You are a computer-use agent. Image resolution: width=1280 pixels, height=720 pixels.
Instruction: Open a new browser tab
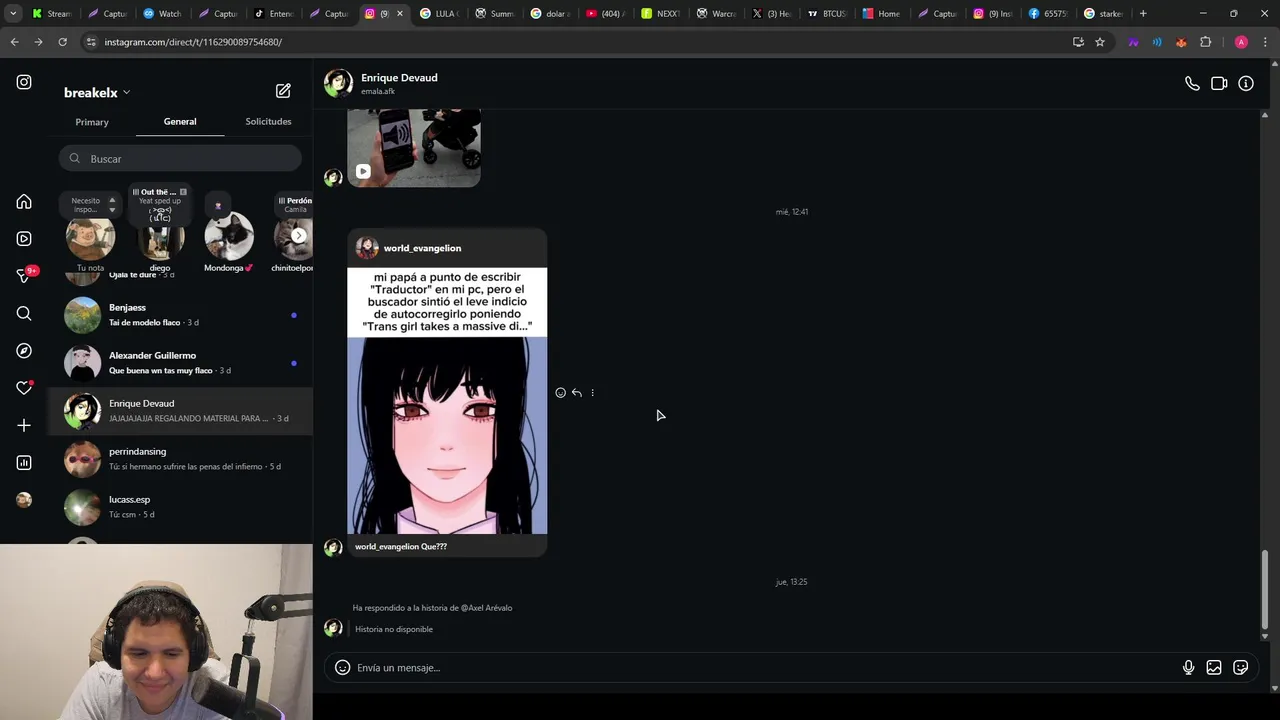coord(1143,14)
